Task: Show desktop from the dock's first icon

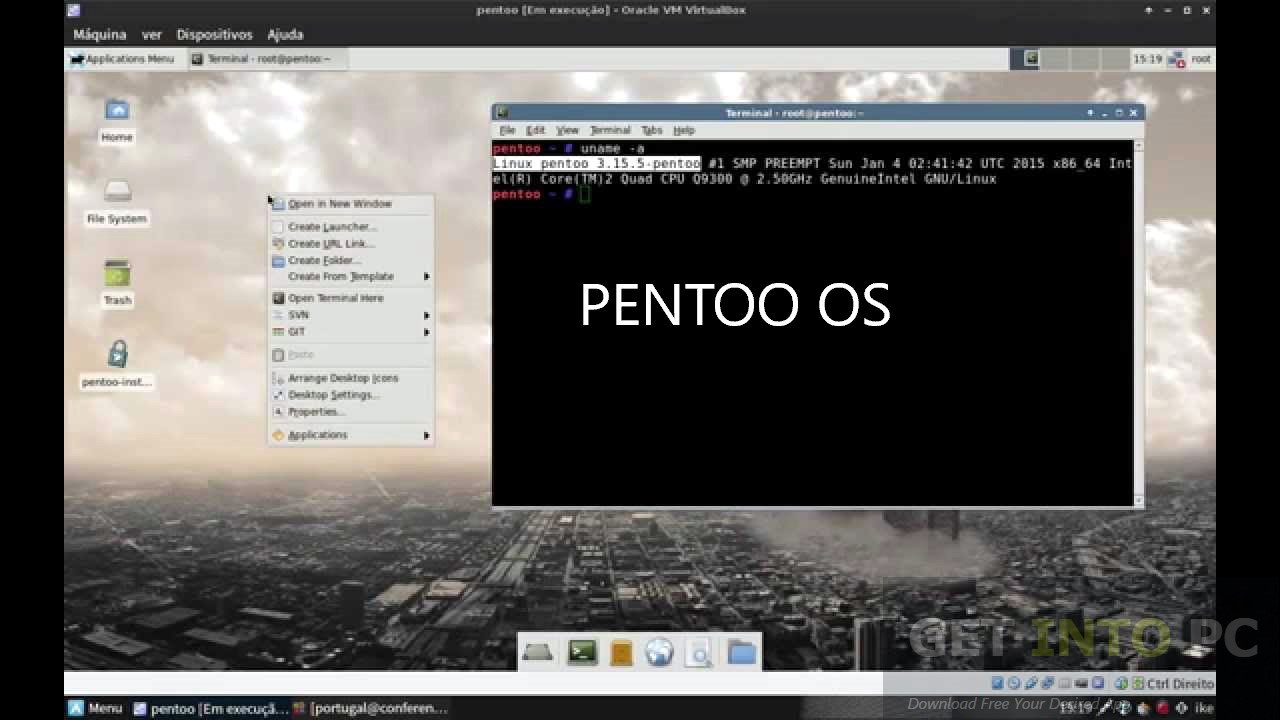Action: click(538, 653)
